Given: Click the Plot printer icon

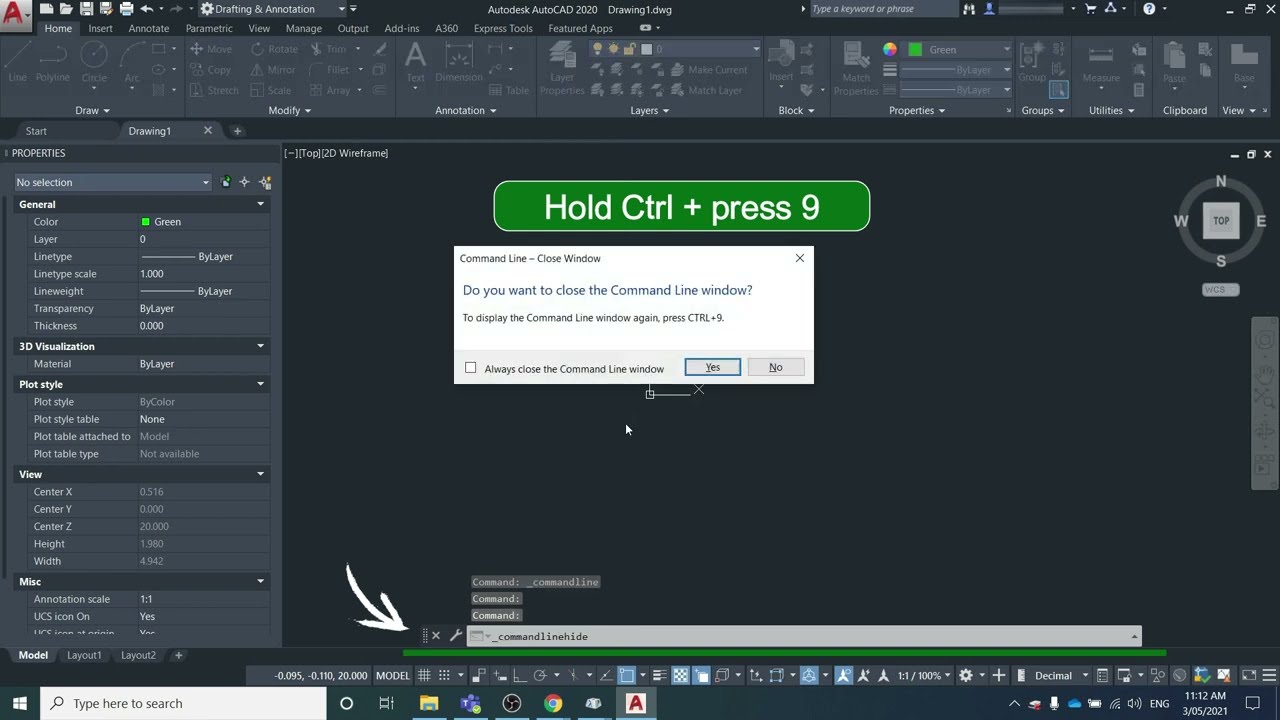Looking at the screenshot, I should pyautogui.click(x=126, y=9).
